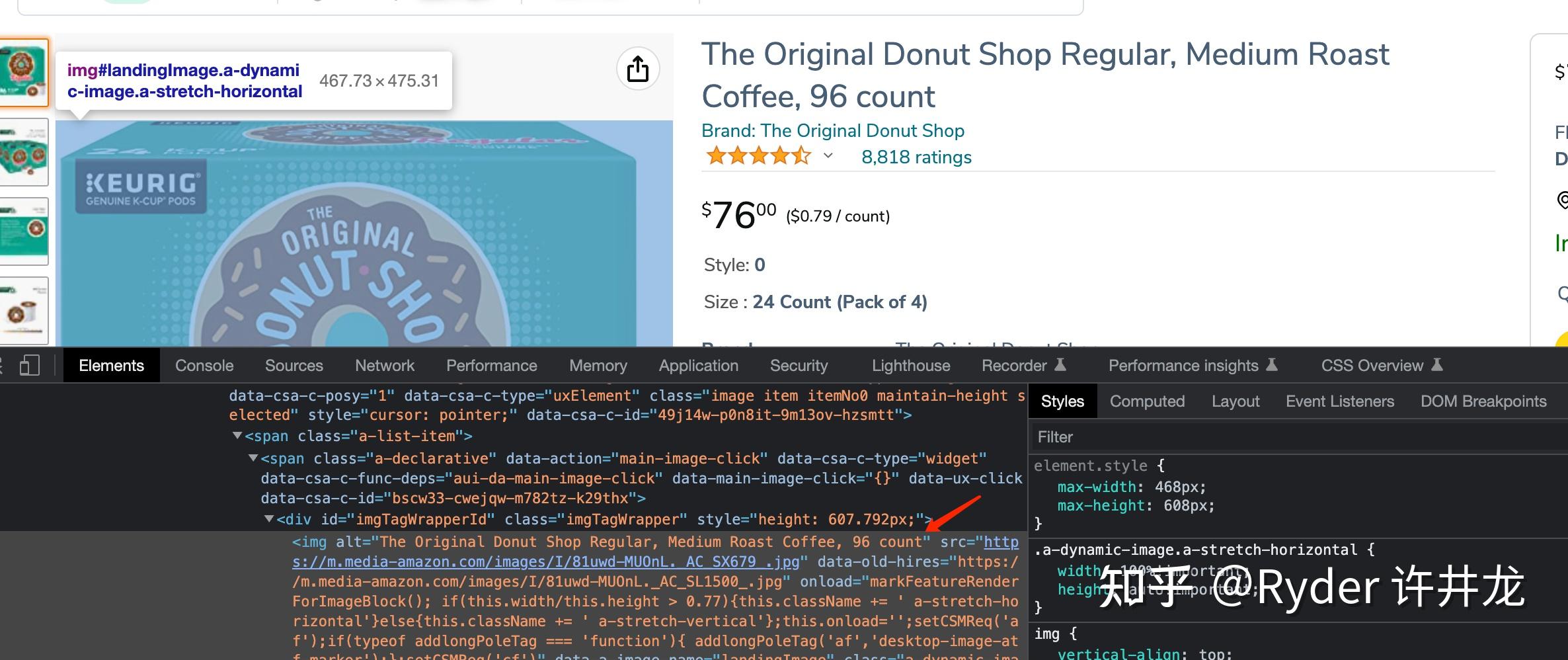Click the Performance insights flask icon
This screenshot has height=660, width=1568.
[x=1272, y=364]
